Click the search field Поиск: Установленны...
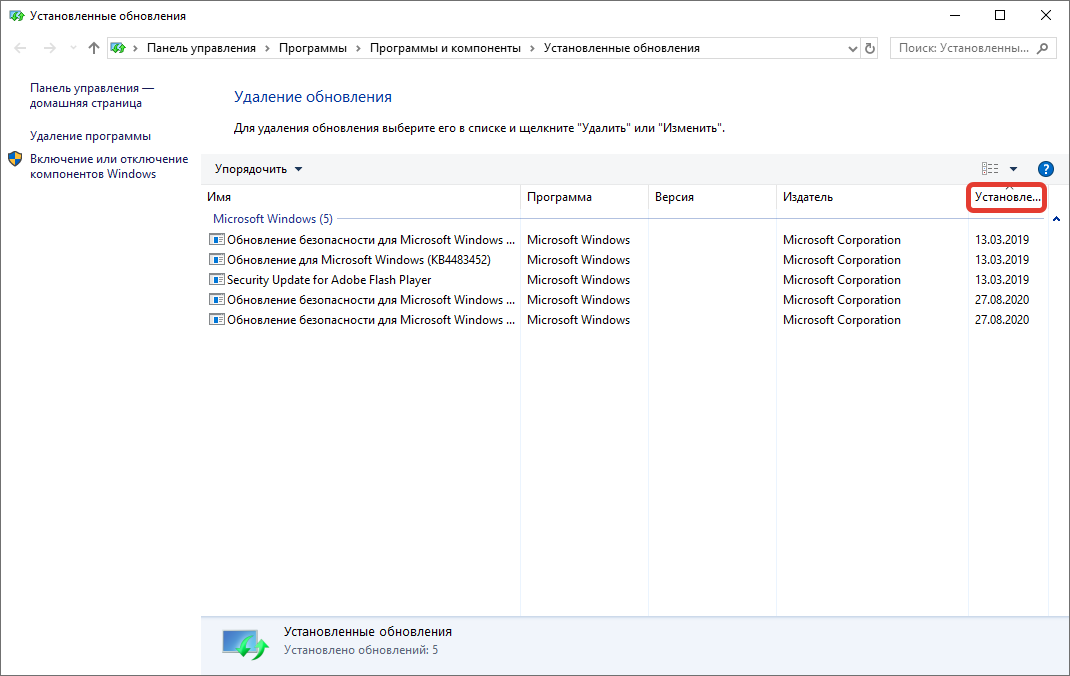1070x676 pixels. [963, 48]
